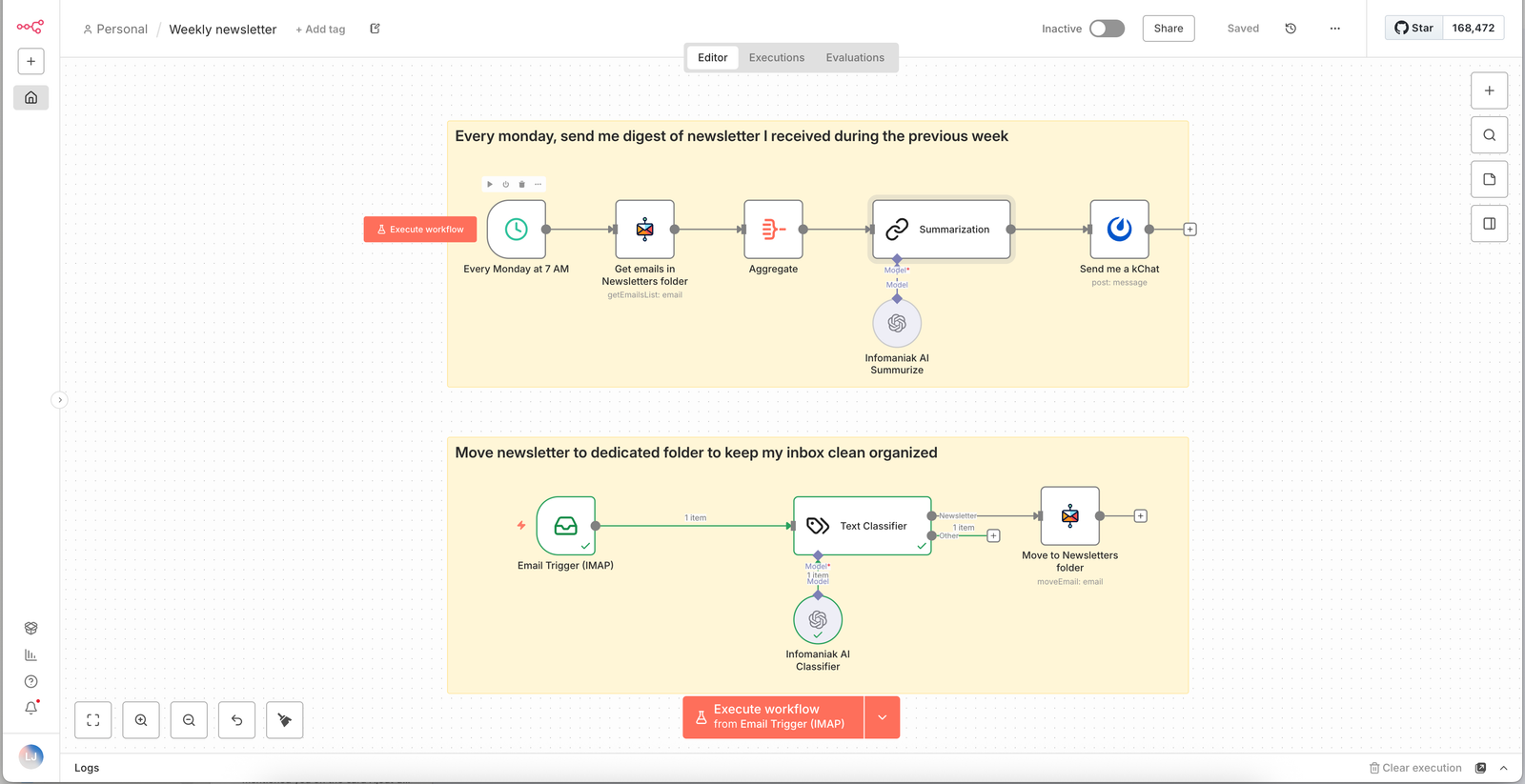Image resolution: width=1525 pixels, height=784 pixels.
Task: Open the Infomaniak AI Classifier model node
Action: point(817,619)
